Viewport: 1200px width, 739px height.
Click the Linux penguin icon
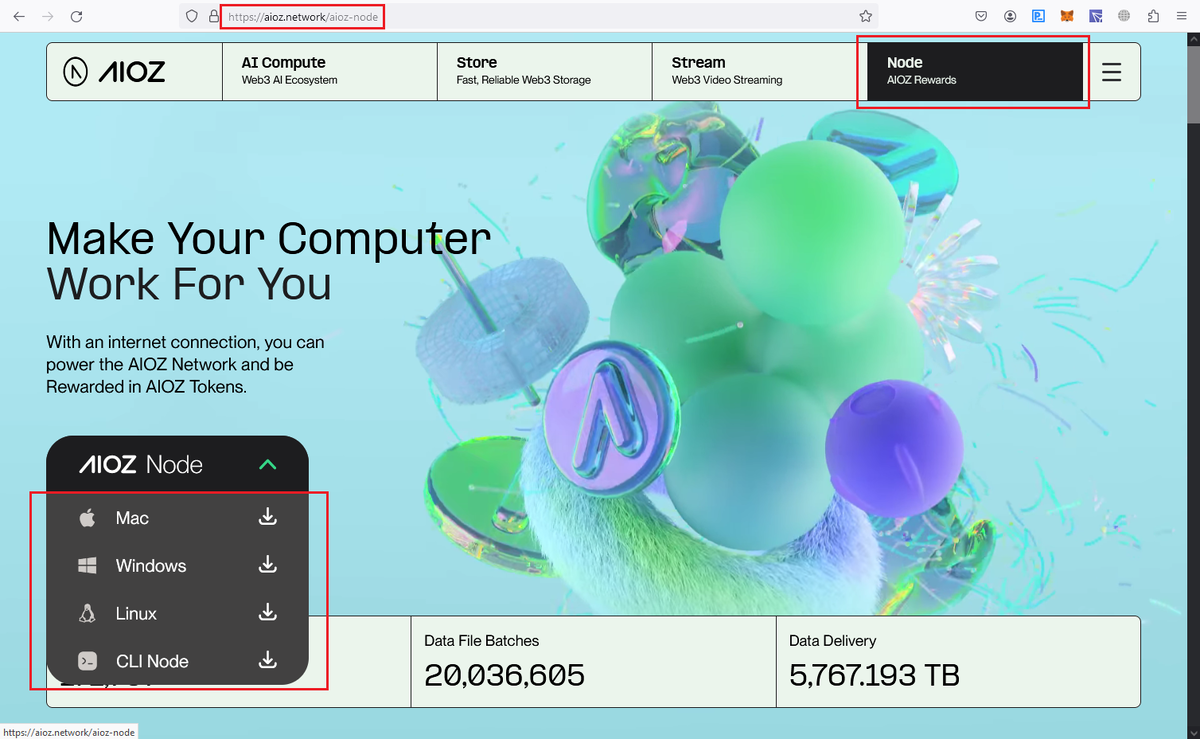pyautogui.click(x=87, y=613)
